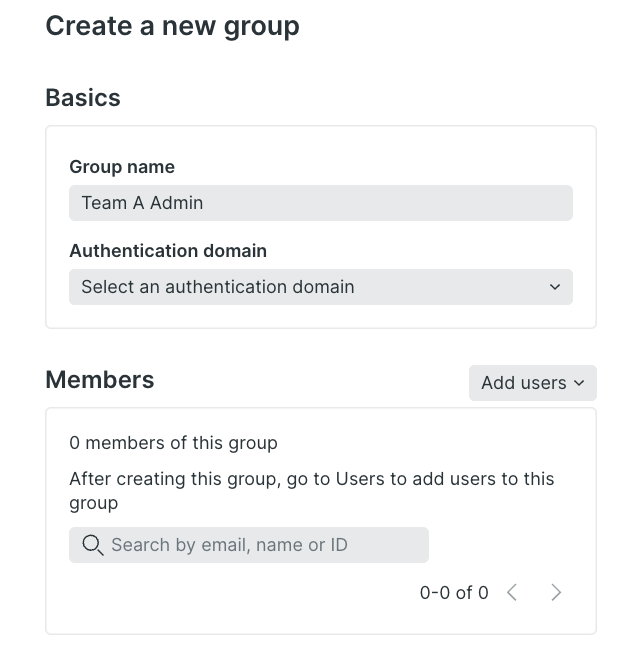Go to the next members page arrow
Image resolution: width=624 pixels, height=652 pixels.
556,592
